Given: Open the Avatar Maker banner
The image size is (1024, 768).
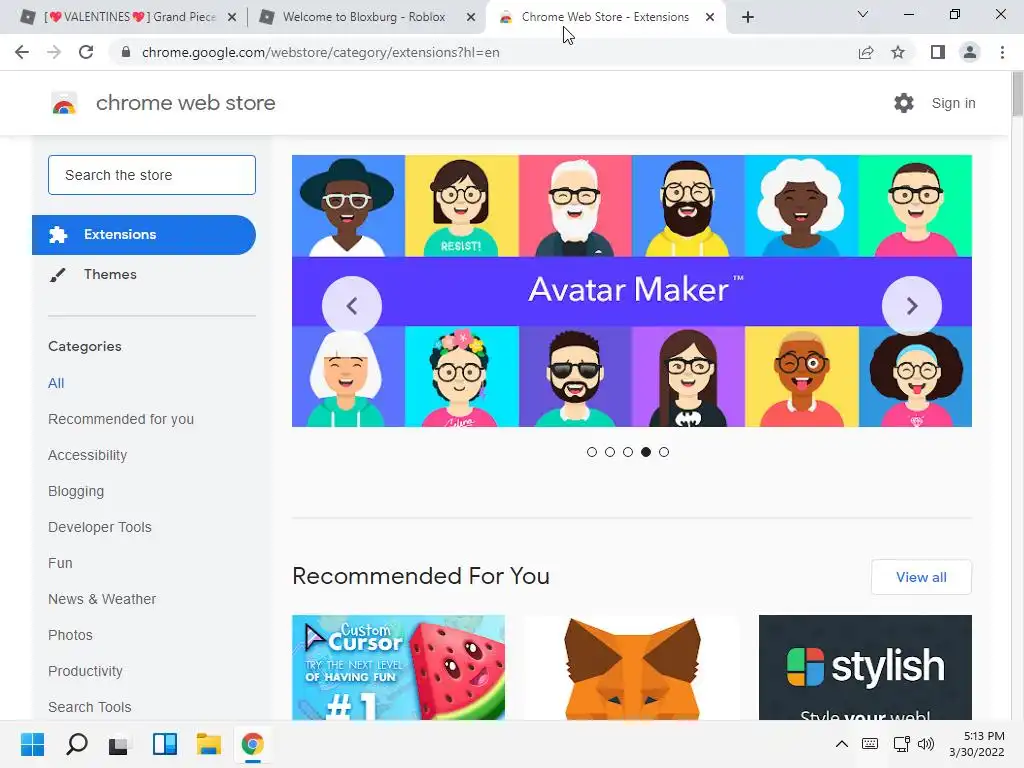Looking at the screenshot, I should click(632, 291).
